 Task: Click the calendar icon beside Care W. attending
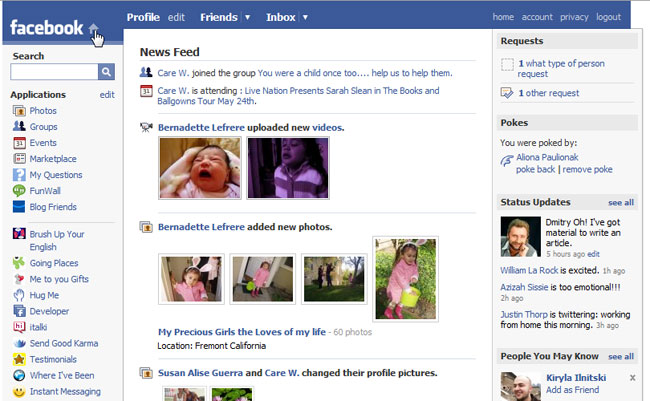click(146, 91)
